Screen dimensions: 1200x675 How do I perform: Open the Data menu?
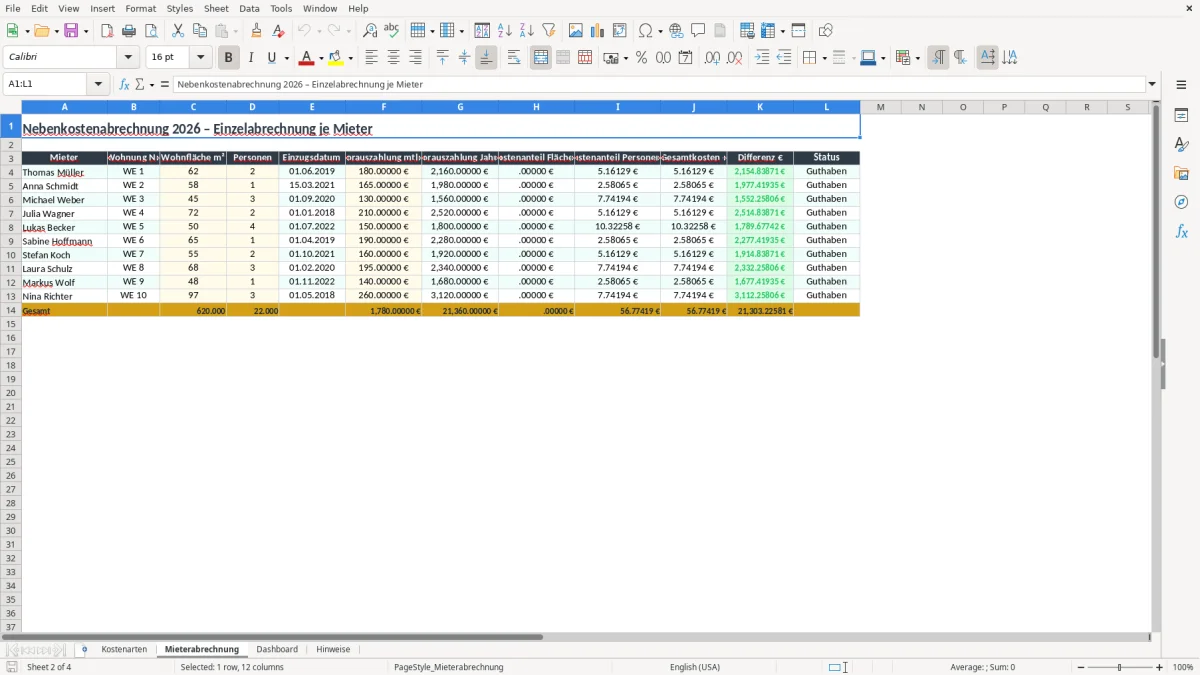(249, 8)
